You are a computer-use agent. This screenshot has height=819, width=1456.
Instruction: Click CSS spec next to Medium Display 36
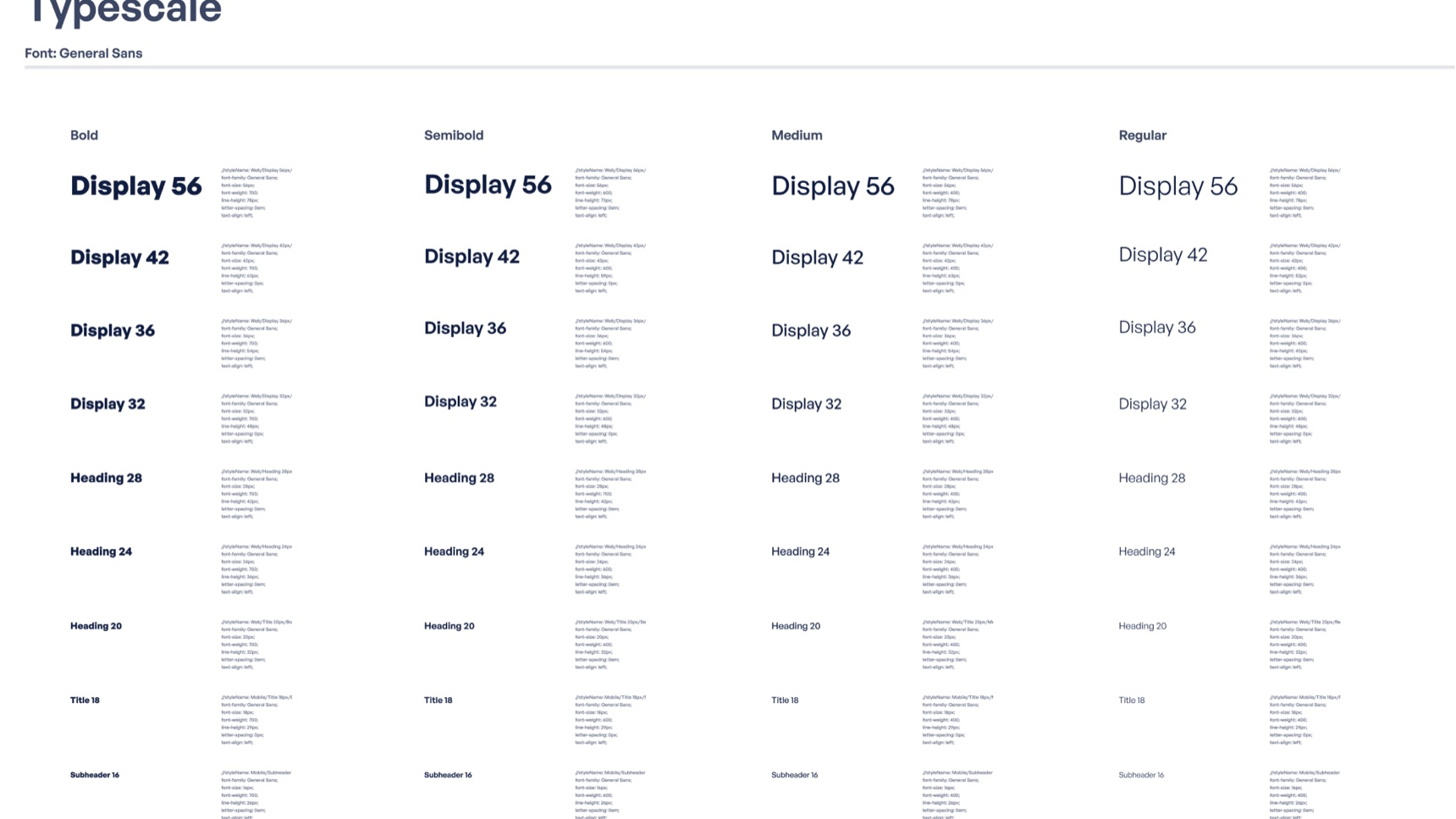957,344
